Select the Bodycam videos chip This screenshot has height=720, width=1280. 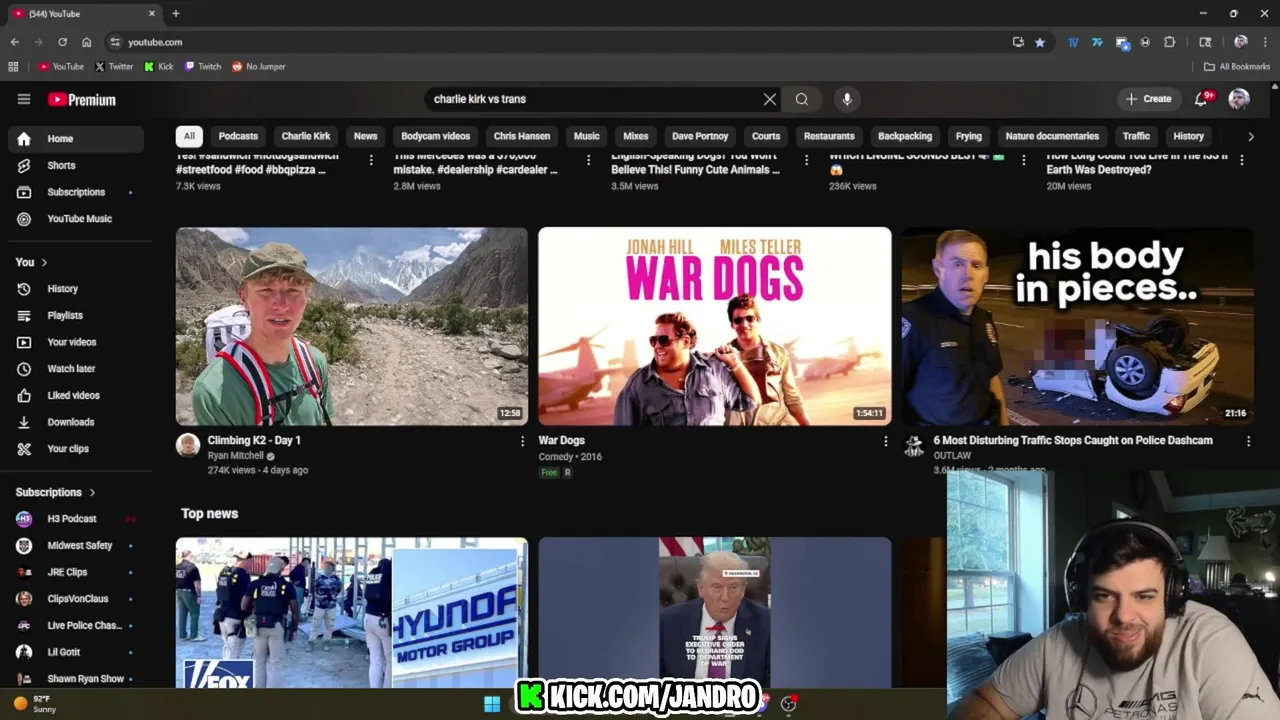pyautogui.click(x=435, y=136)
